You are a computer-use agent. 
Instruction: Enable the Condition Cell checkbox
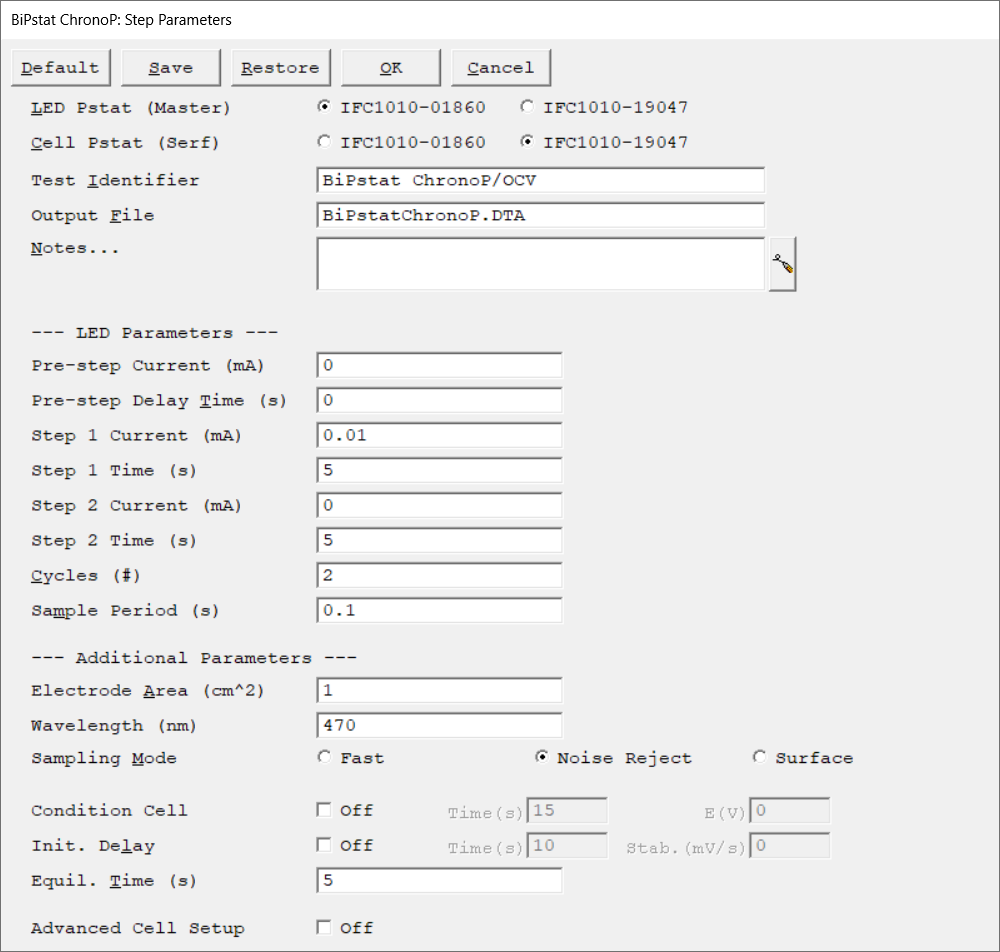coord(324,810)
